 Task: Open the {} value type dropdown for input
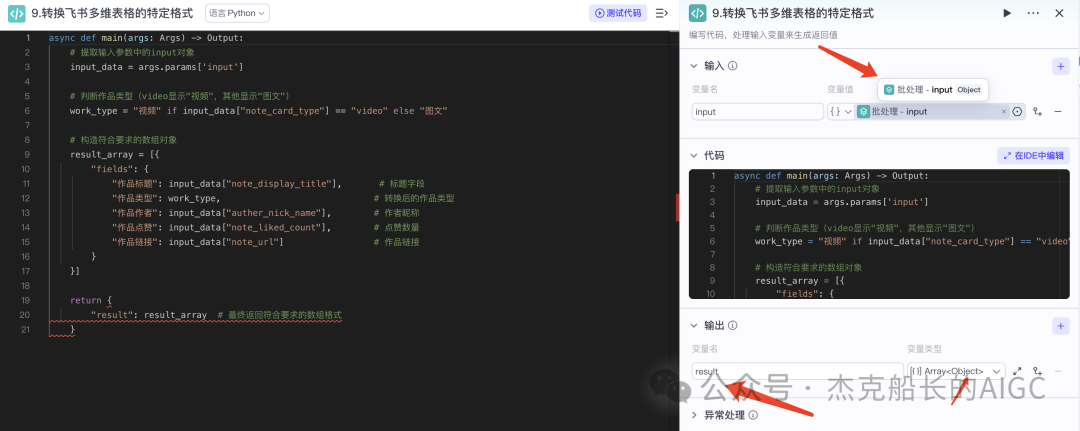click(840, 112)
